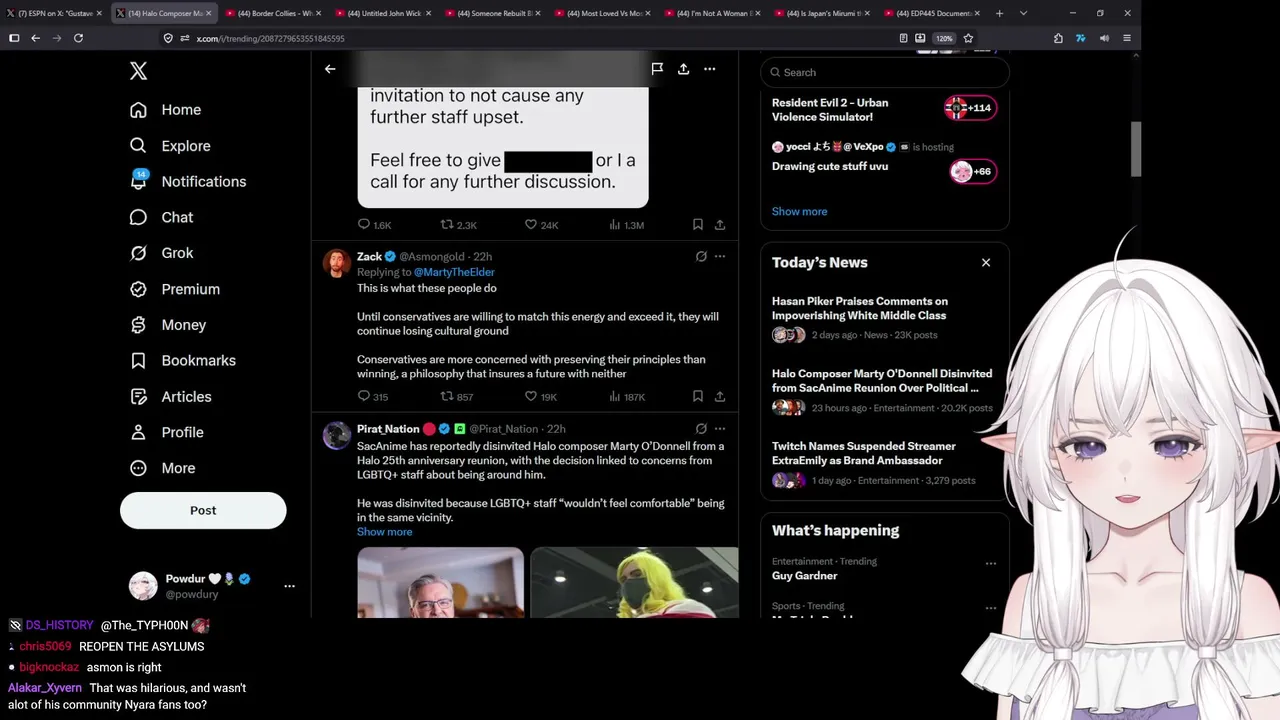Switch to the Most Loved Vs Most browser tab

coord(603,13)
